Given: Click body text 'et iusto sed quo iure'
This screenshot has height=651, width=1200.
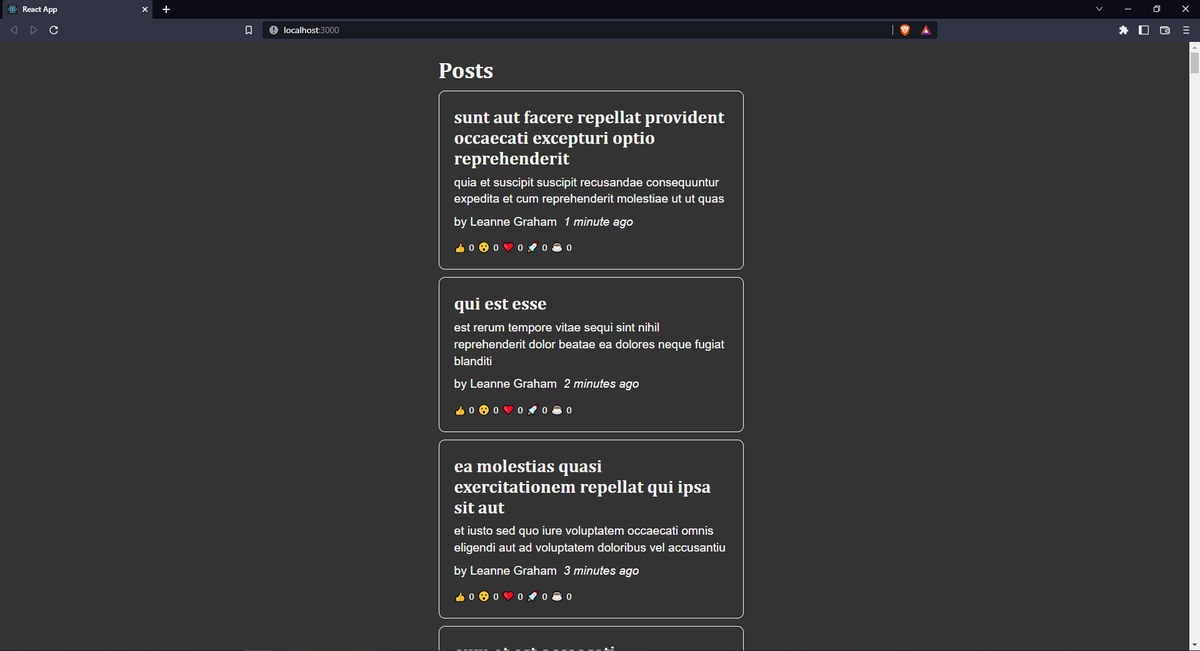Looking at the screenshot, I should 589,539.
